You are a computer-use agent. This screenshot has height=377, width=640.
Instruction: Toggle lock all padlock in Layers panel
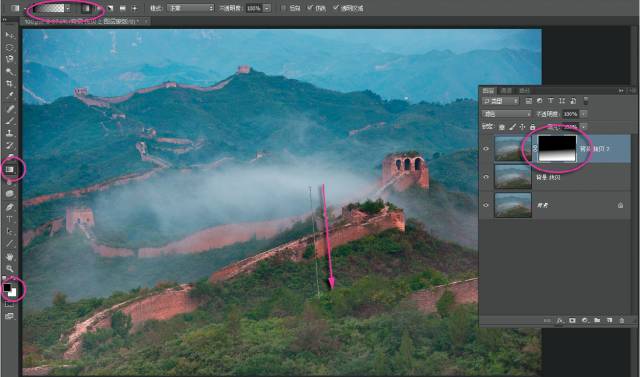tap(532, 127)
